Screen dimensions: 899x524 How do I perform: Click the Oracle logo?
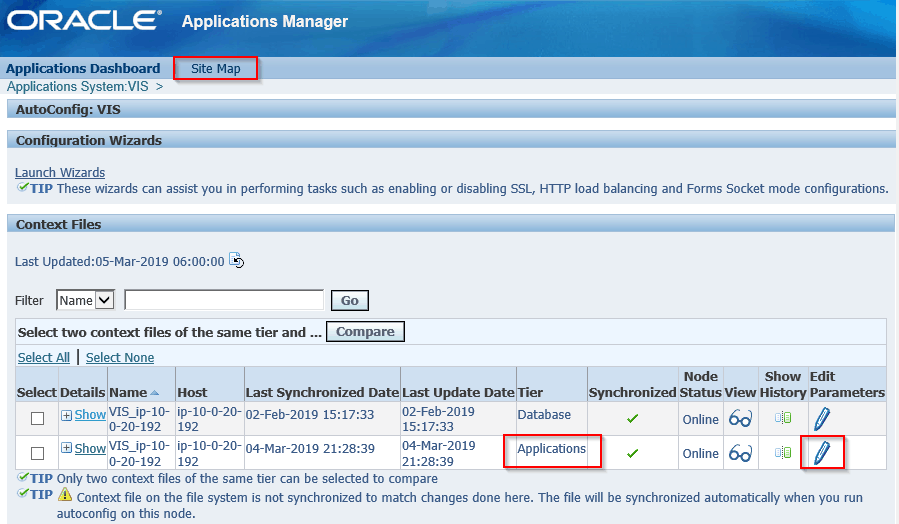pyautogui.click(x=84, y=20)
